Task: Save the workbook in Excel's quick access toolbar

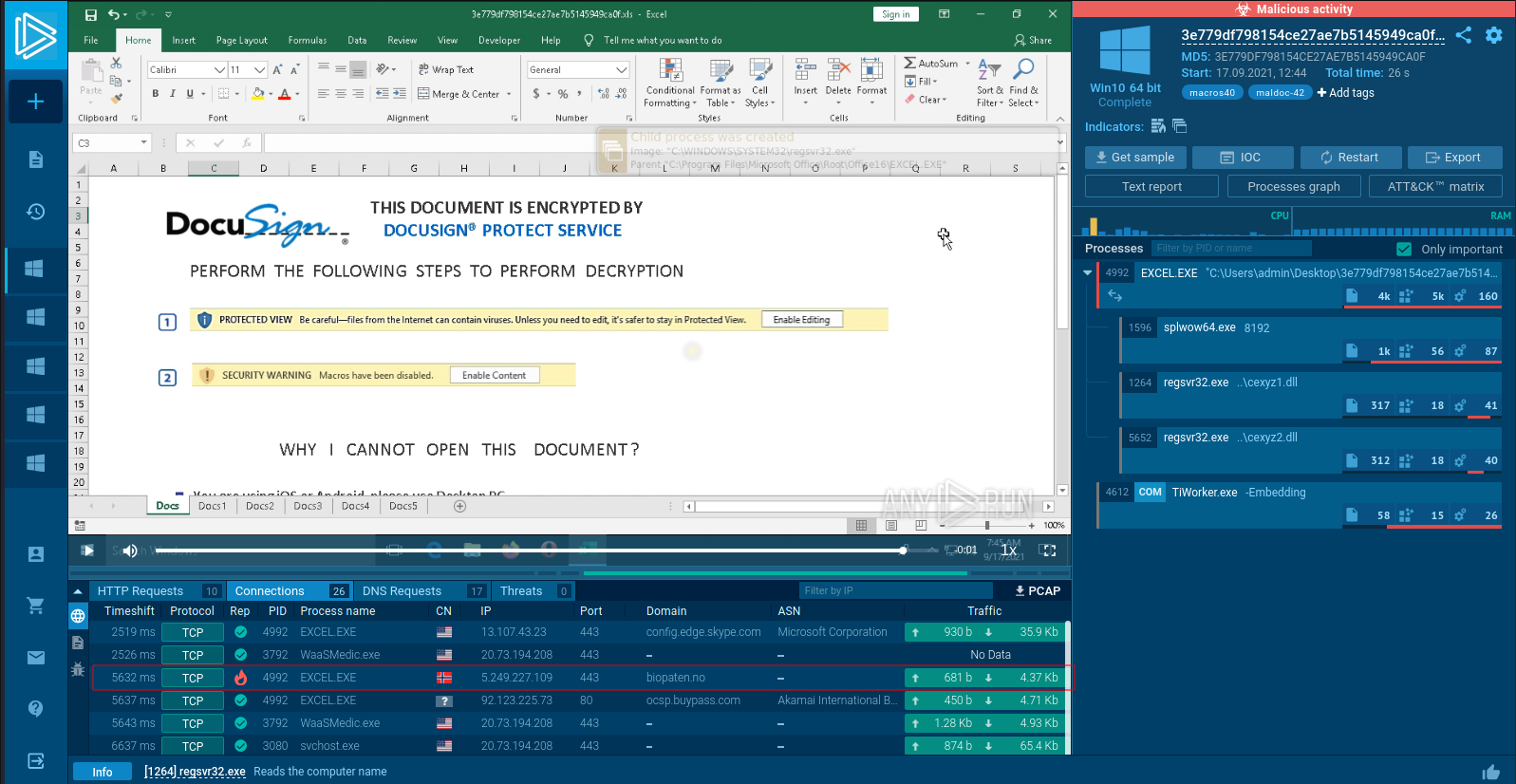Action: 91,14
